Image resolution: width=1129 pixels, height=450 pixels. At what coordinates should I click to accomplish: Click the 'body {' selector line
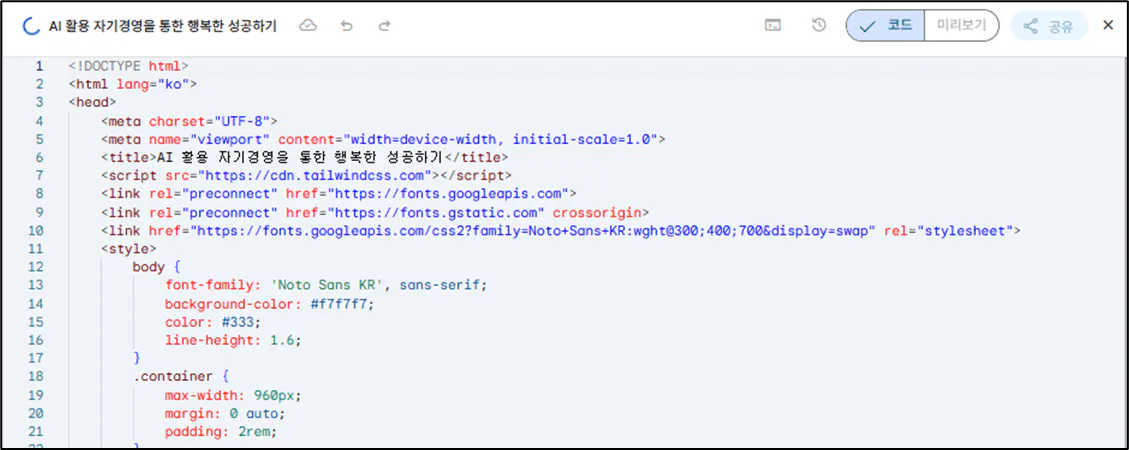[156, 267]
